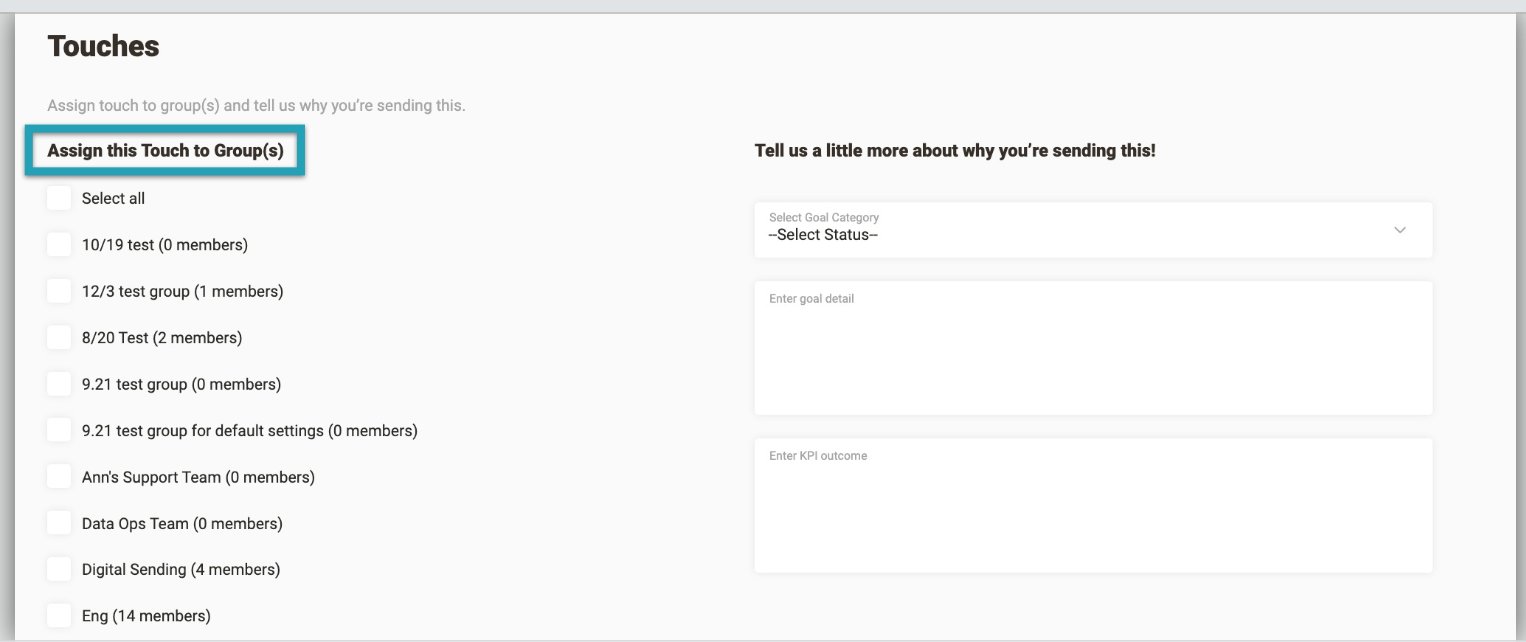Image resolution: width=1526 pixels, height=642 pixels.
Task: Check the Select all checkbox
Action: tap(59, 198)
